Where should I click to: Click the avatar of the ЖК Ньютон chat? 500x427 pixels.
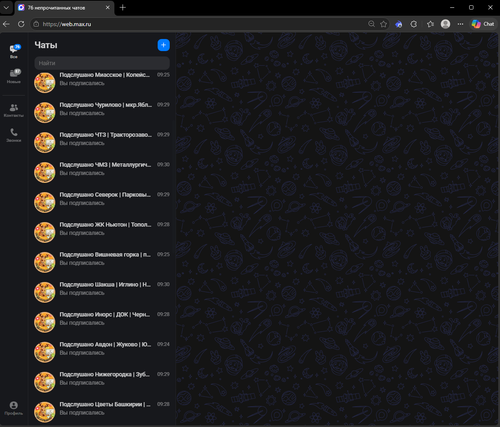tap(45, 232)
